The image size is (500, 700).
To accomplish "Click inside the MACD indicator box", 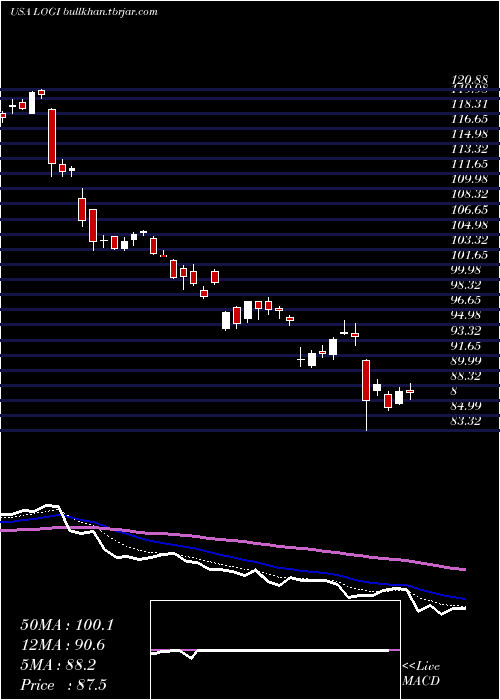I will click(x=275, y=650).
